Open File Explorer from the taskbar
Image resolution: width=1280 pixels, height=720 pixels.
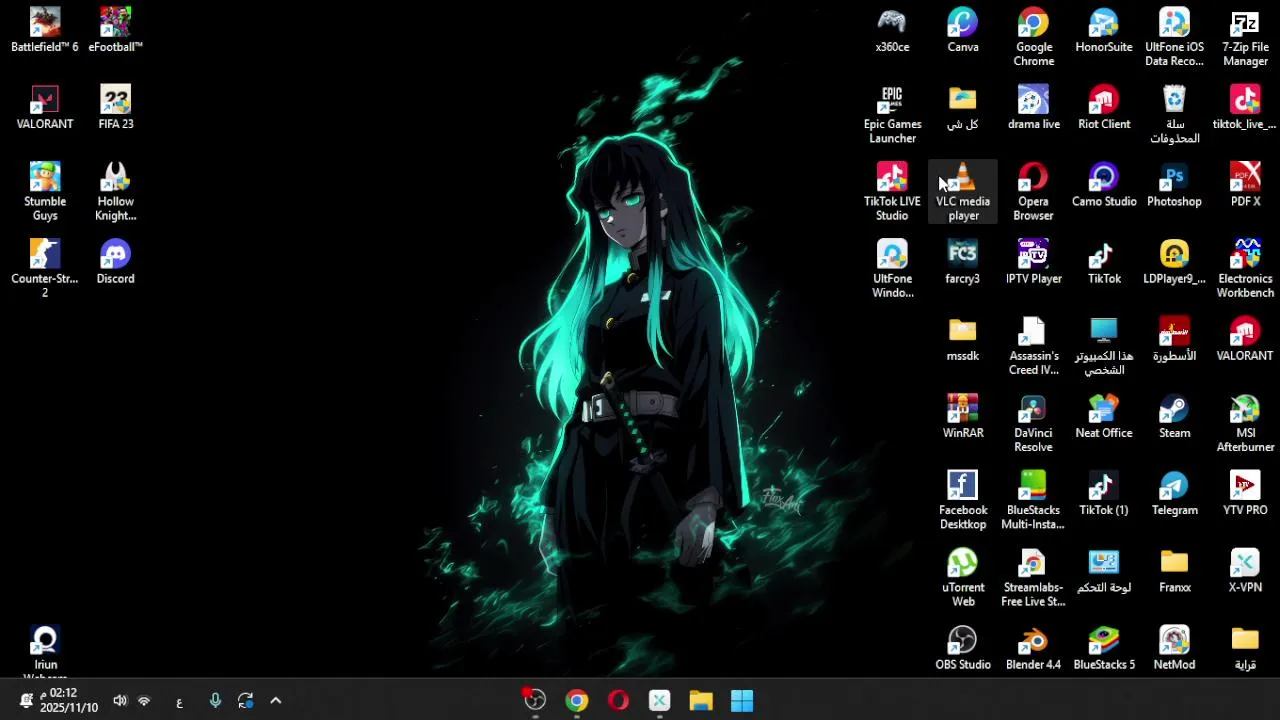pyautogui.click(x=700, y=701)
